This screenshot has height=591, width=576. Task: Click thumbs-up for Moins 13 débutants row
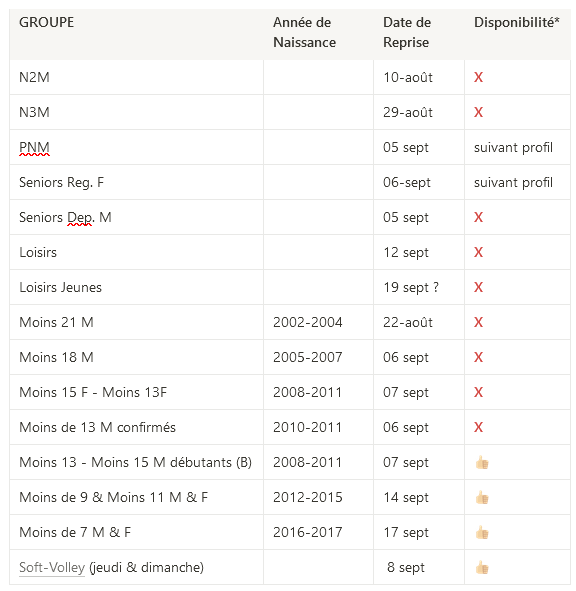[482, 462]
